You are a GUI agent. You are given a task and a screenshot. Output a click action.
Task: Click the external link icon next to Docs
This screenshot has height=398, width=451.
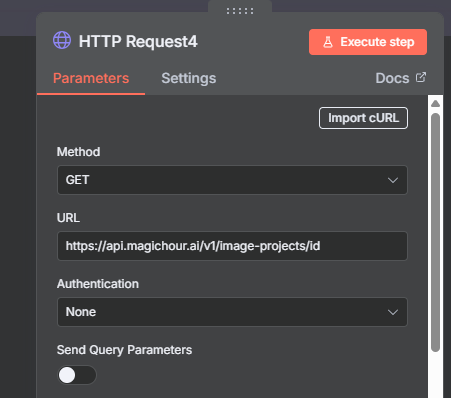pos(421,77)
